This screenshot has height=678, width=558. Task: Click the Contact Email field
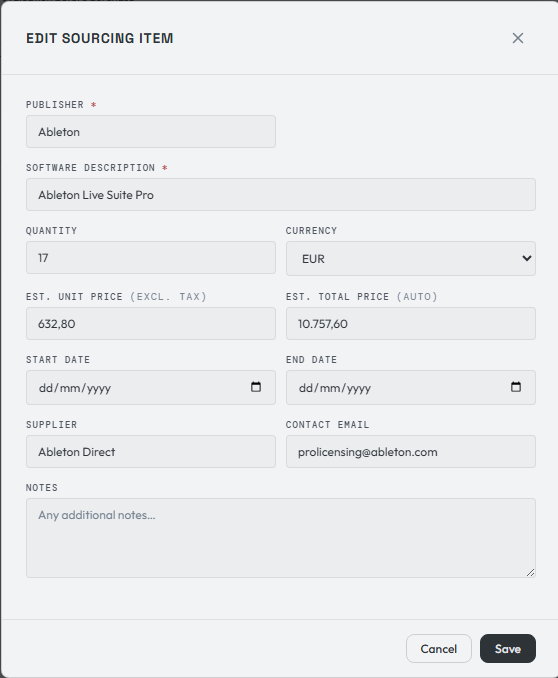[x=410, y=451]
